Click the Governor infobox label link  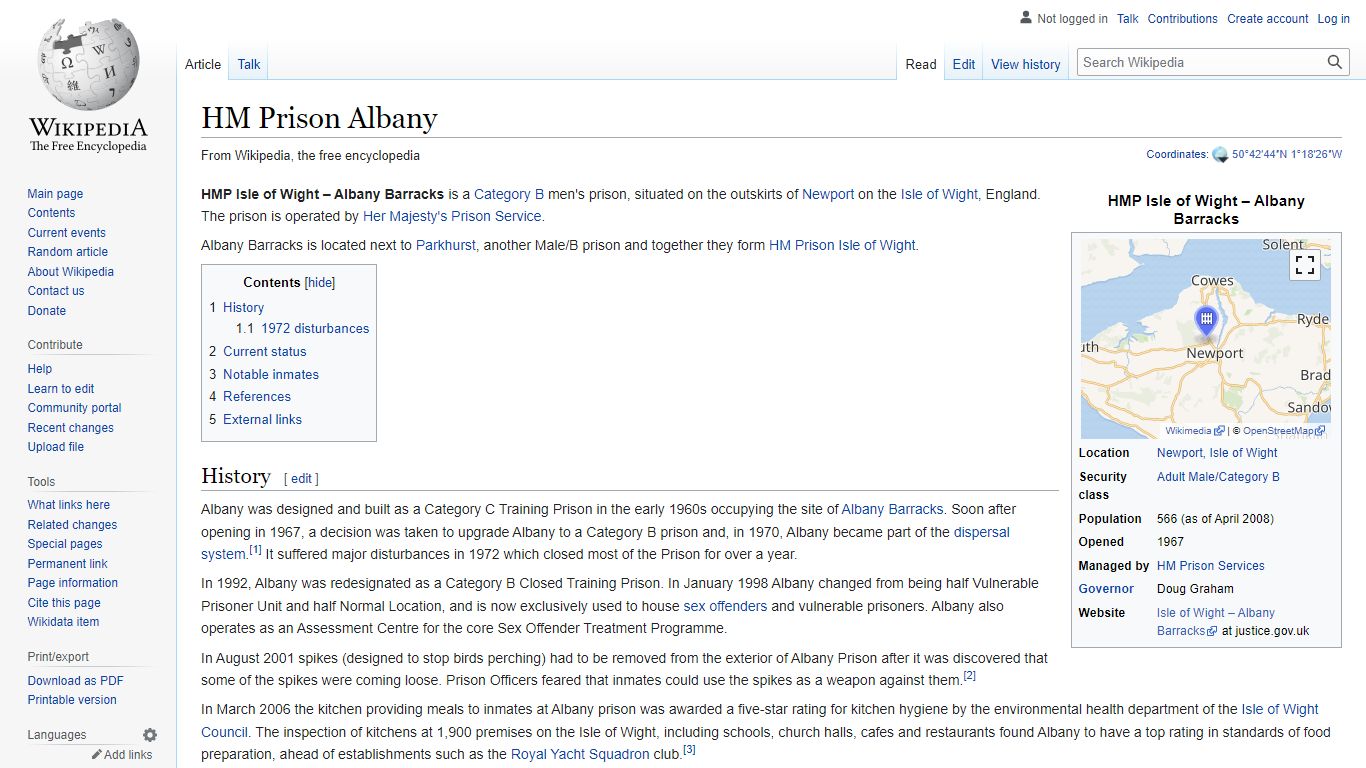[x=1106, y=589]
